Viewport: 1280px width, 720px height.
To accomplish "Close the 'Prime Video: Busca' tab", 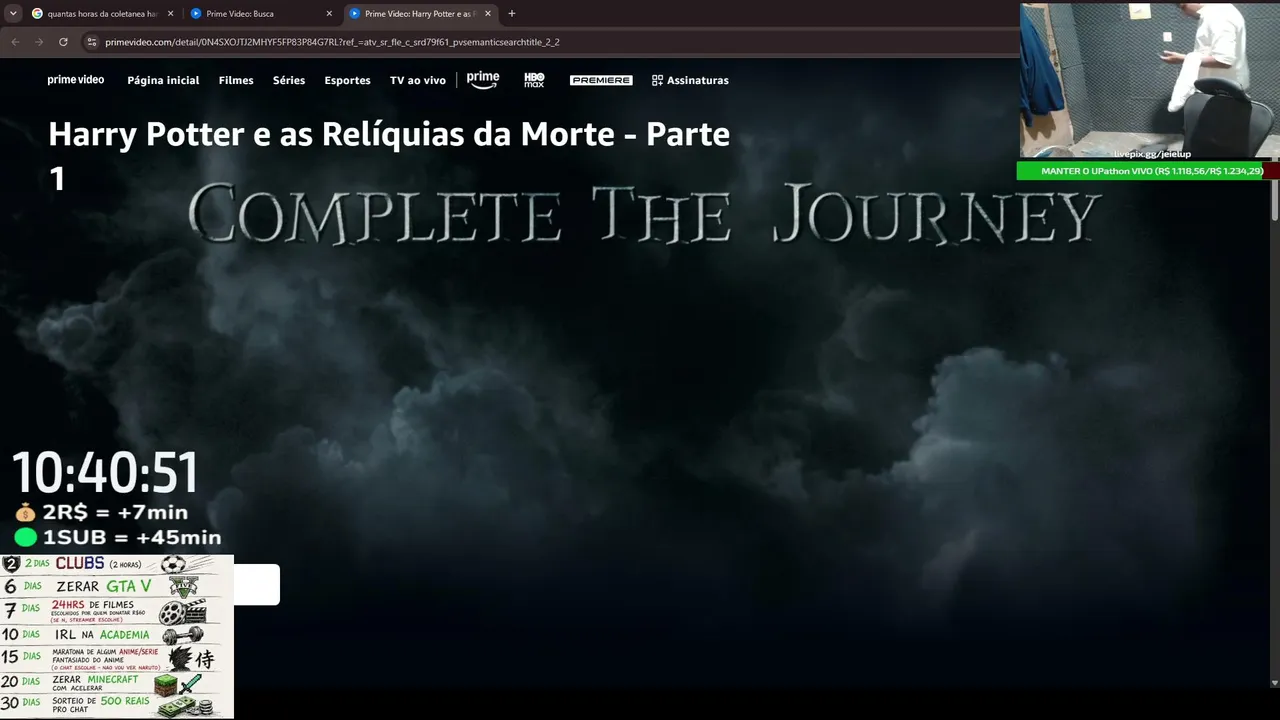I will pos(329,14).
